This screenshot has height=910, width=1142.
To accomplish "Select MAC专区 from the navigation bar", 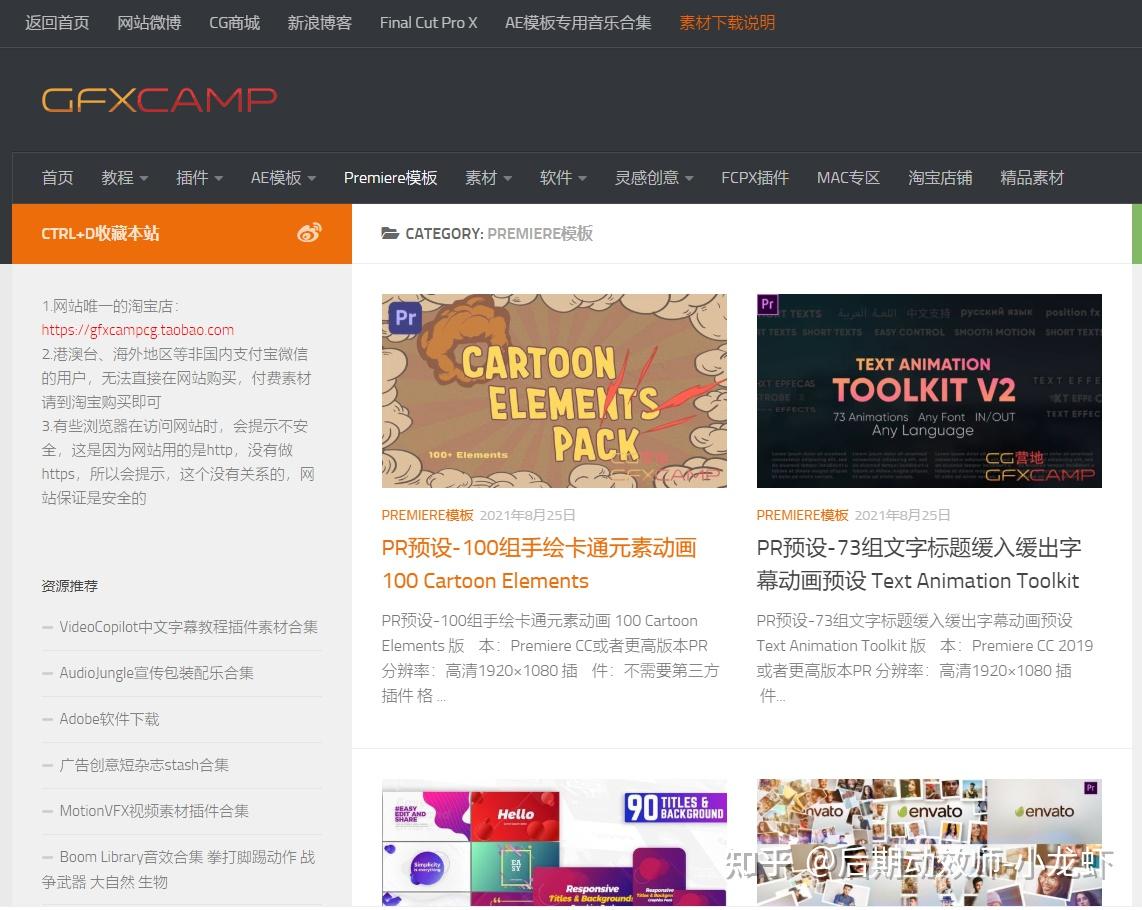I will (x=848, y=177).
